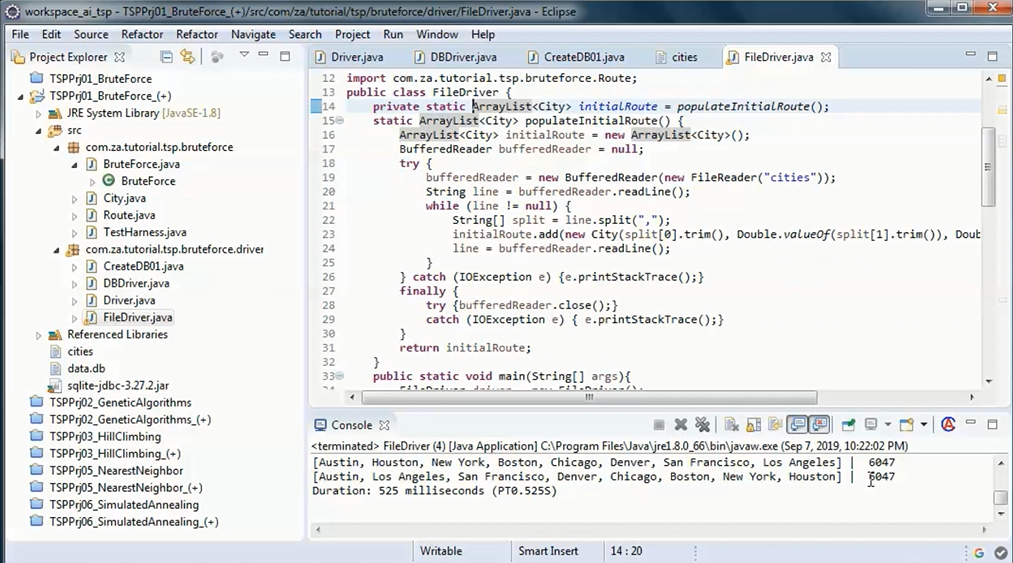Click the red A icon in Console toolbar
The width and height of the screenshot is (1013, 563).
click(x=948, y=425)
